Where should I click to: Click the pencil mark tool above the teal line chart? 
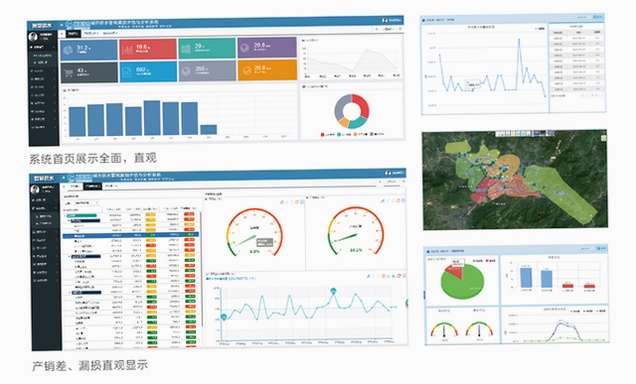click(368, 276)
